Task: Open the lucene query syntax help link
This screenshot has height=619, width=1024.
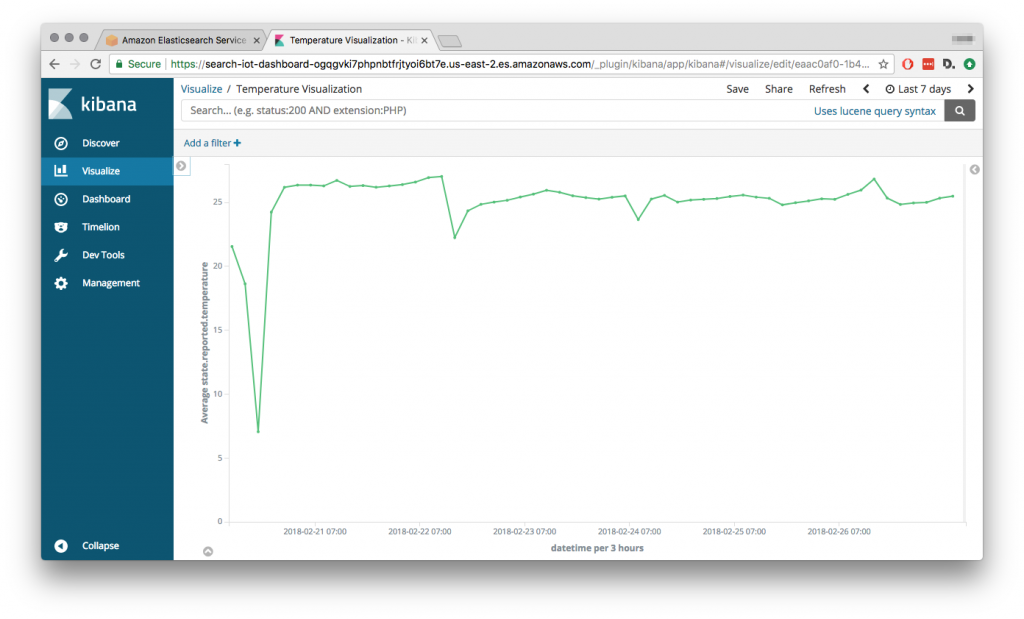Action: click(x=875, y=111)
